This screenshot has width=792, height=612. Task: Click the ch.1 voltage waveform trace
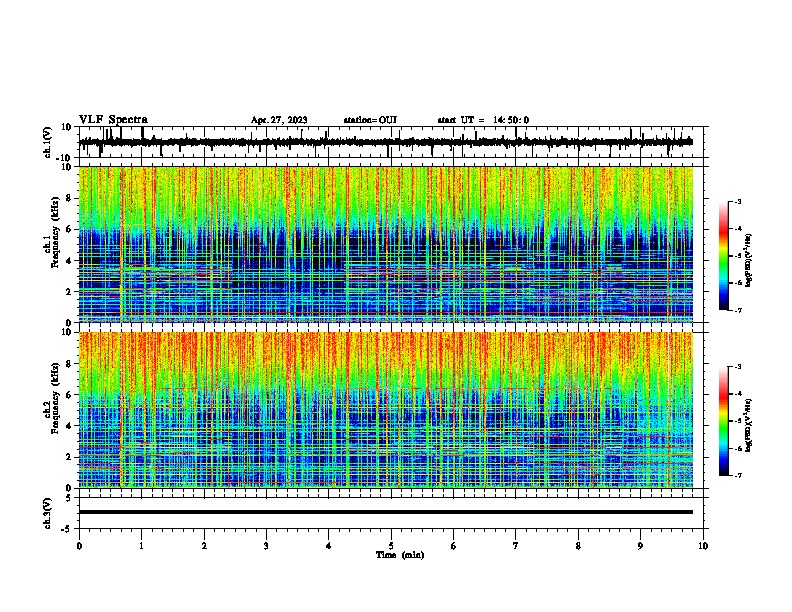click(x=386, y=142)
